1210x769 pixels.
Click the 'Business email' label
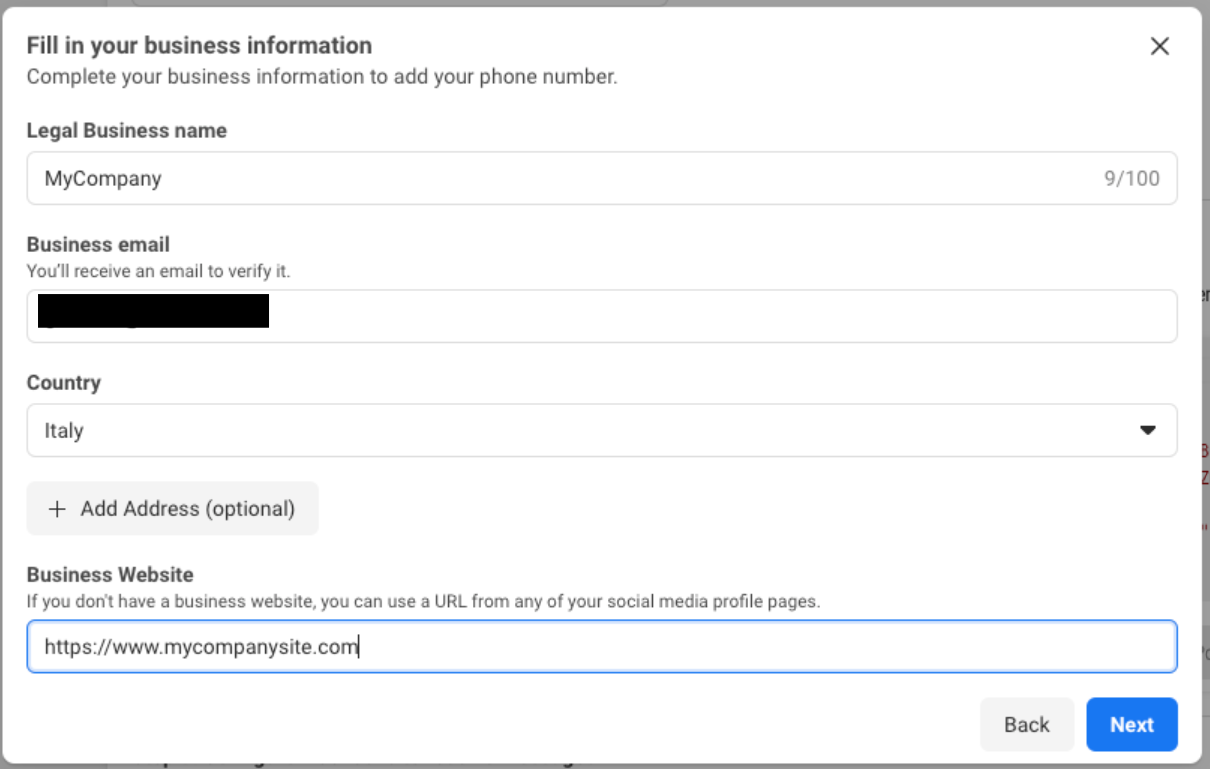98,245
